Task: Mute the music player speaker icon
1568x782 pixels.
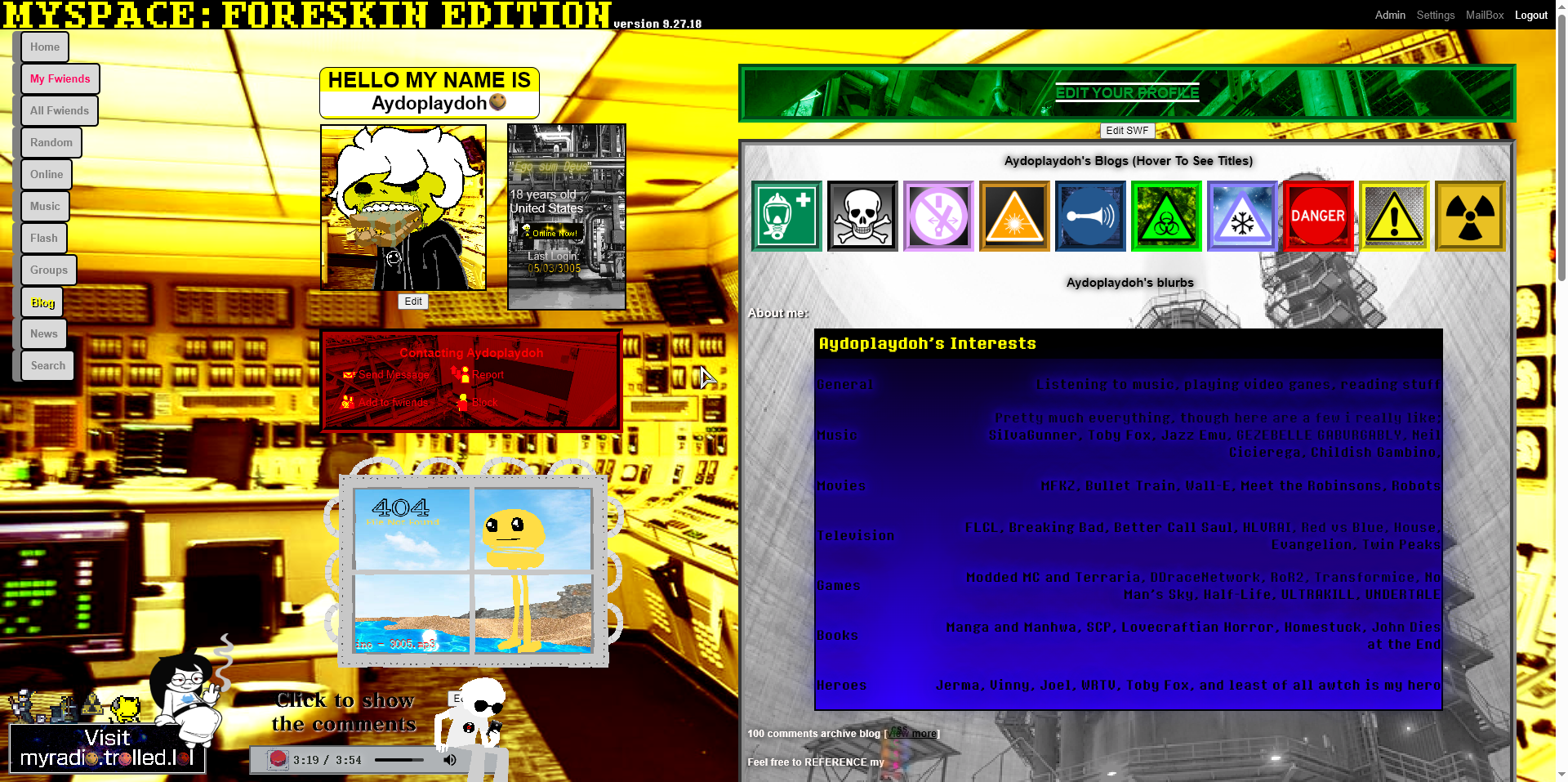Action: [x=450, y=760]
